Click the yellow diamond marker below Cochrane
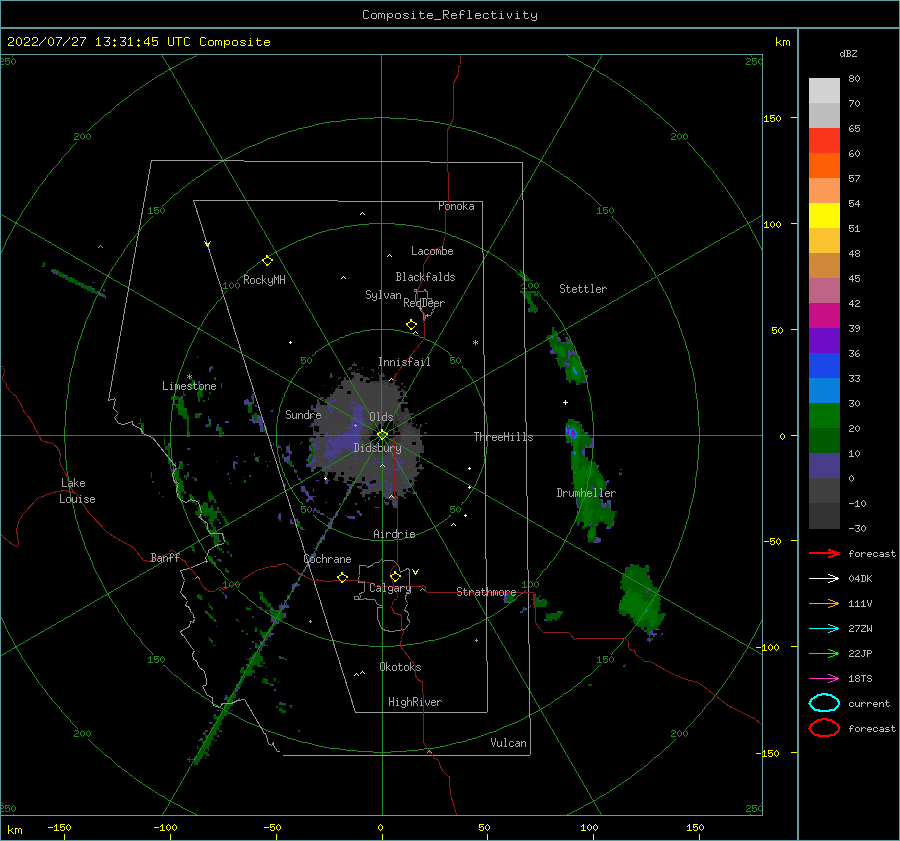The image size is (900, 841). [x=343, y=578]
